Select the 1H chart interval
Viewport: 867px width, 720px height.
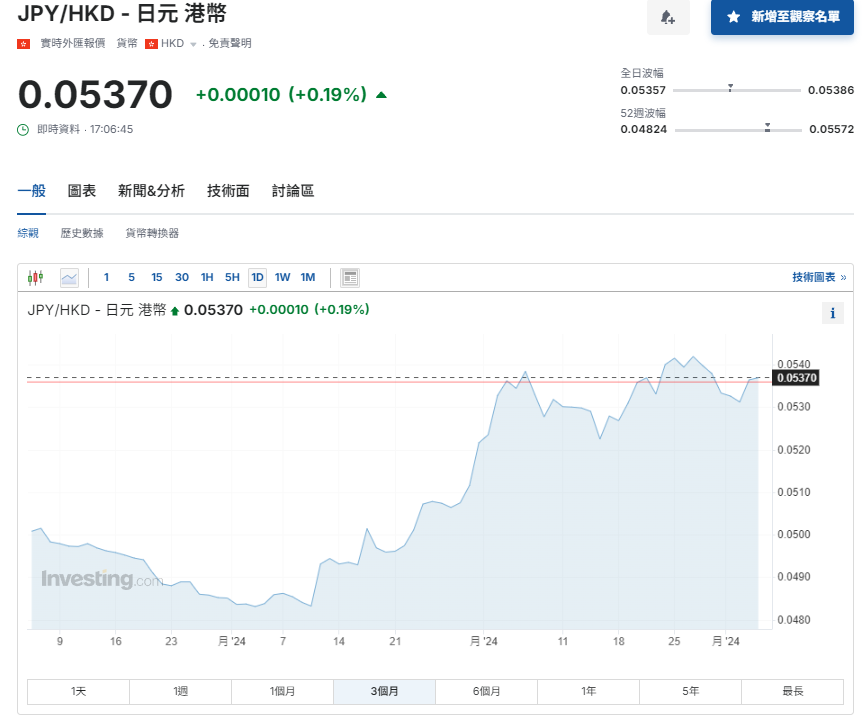(x=207, y=277)
